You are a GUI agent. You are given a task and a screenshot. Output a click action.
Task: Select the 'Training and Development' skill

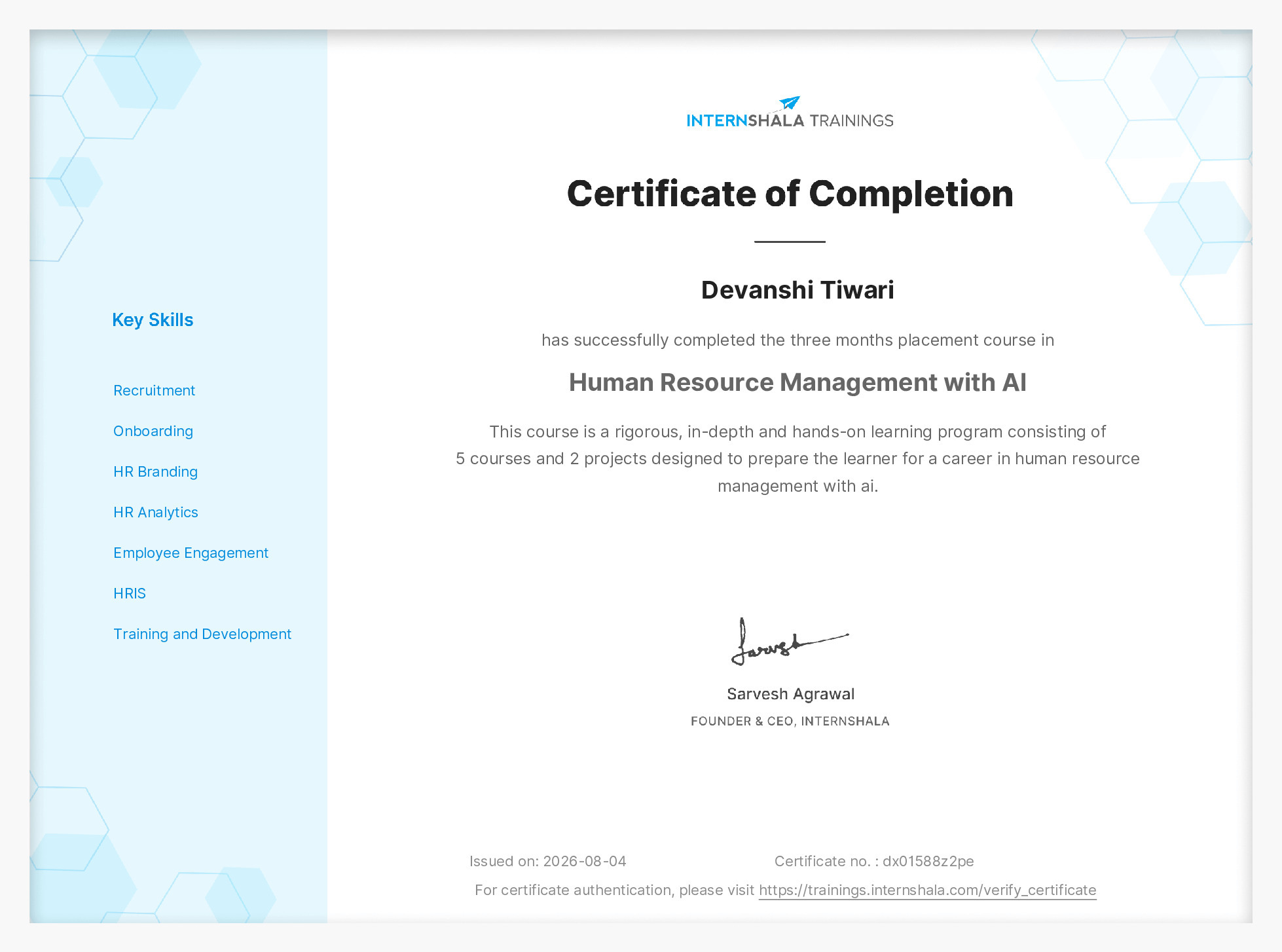(x=202, y=634)
